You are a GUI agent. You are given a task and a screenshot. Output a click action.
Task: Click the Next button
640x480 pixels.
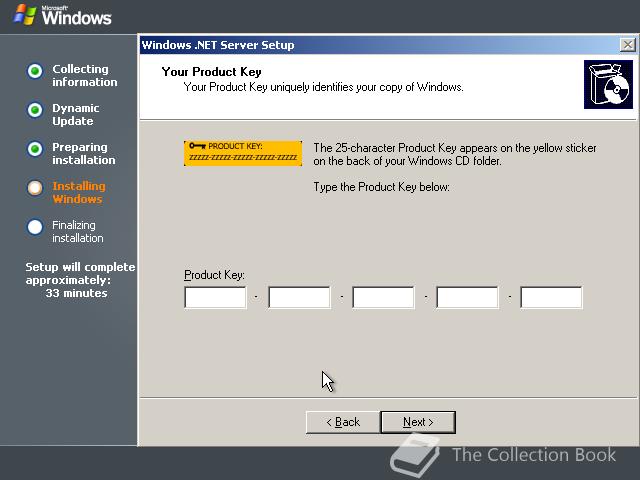pyautogui.click(x=418, y=422)
